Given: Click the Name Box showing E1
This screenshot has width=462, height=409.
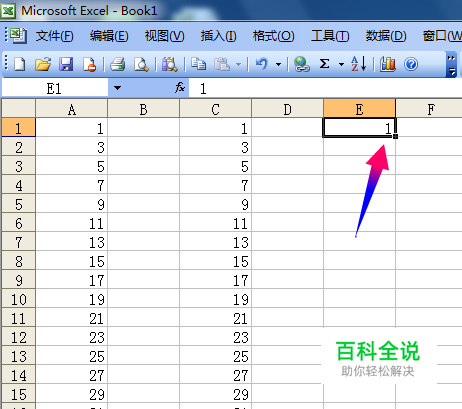Looking at the screenshot, I should point(55,88).
